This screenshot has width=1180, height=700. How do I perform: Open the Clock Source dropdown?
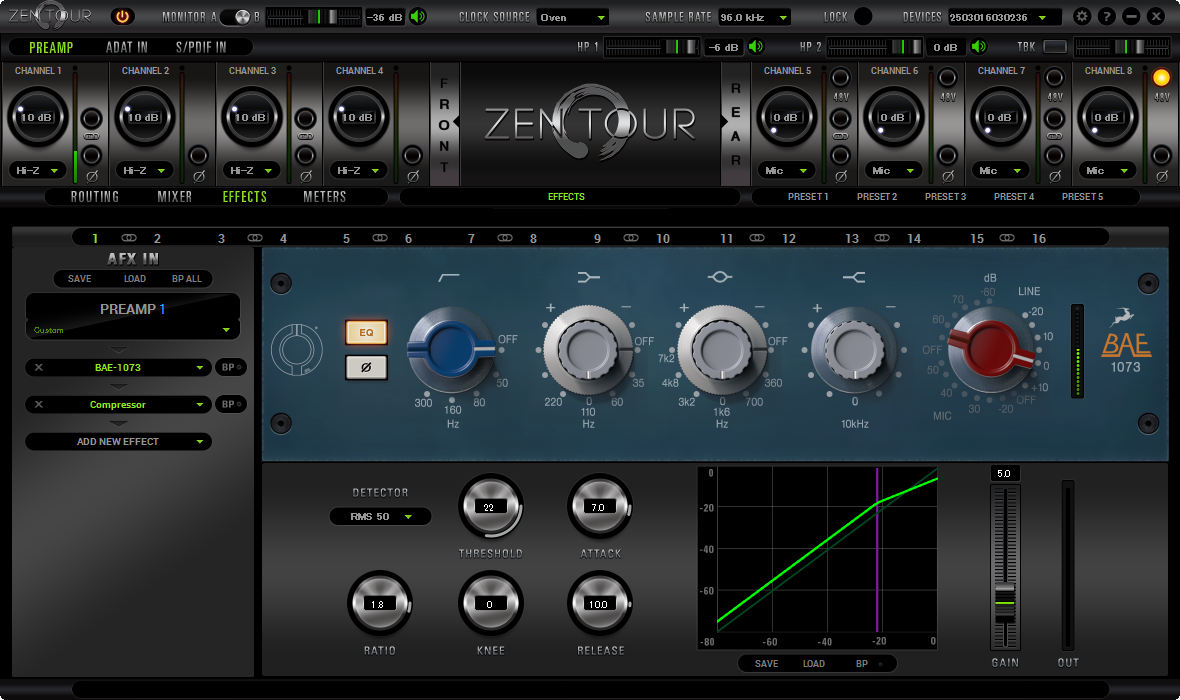(573, 17)
